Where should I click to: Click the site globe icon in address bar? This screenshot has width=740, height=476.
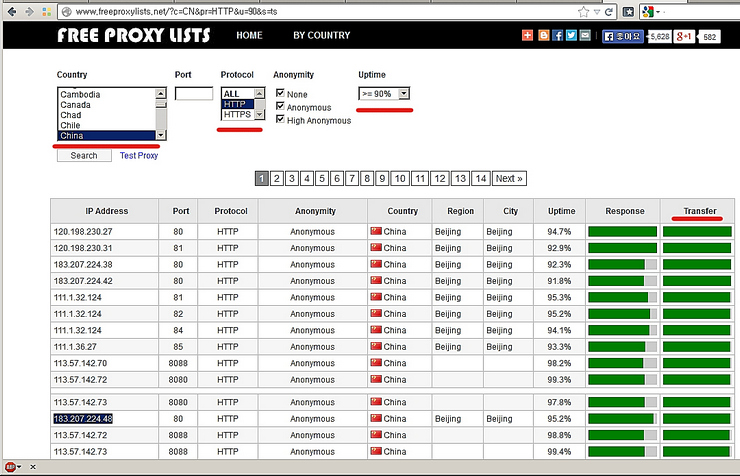(67, 12)
